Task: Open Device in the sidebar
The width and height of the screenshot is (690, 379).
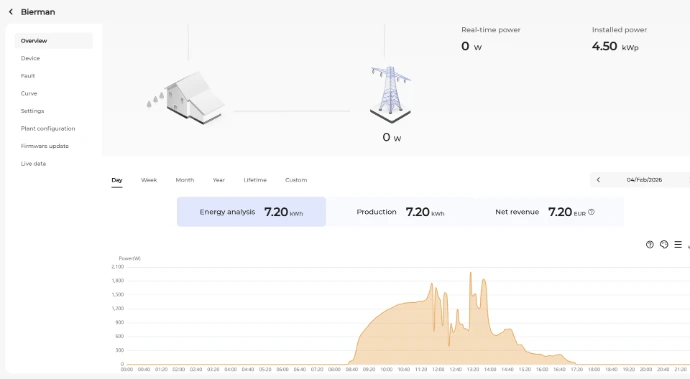Action: click(30, 58)
